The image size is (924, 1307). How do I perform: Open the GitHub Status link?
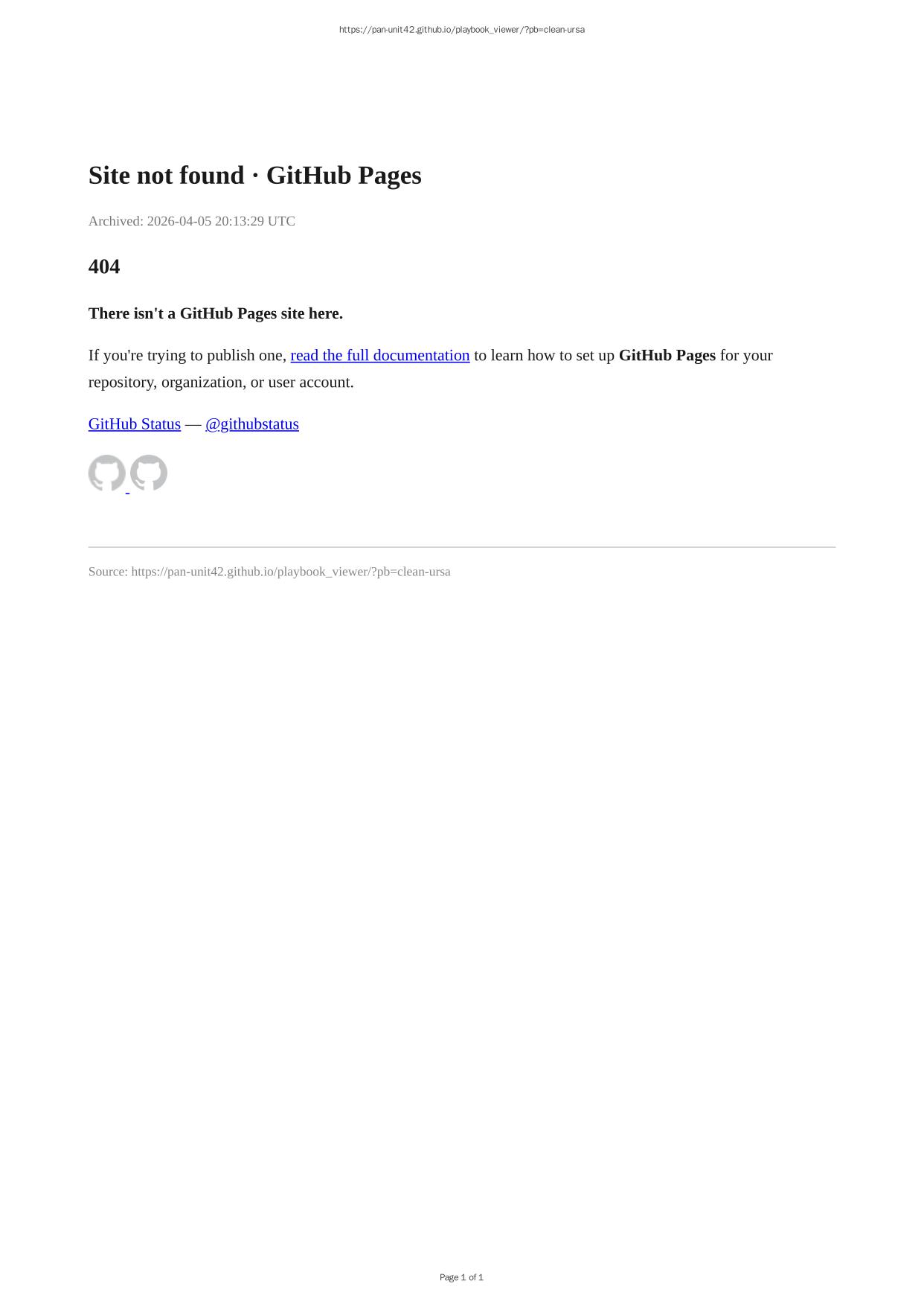click(135, 424)
